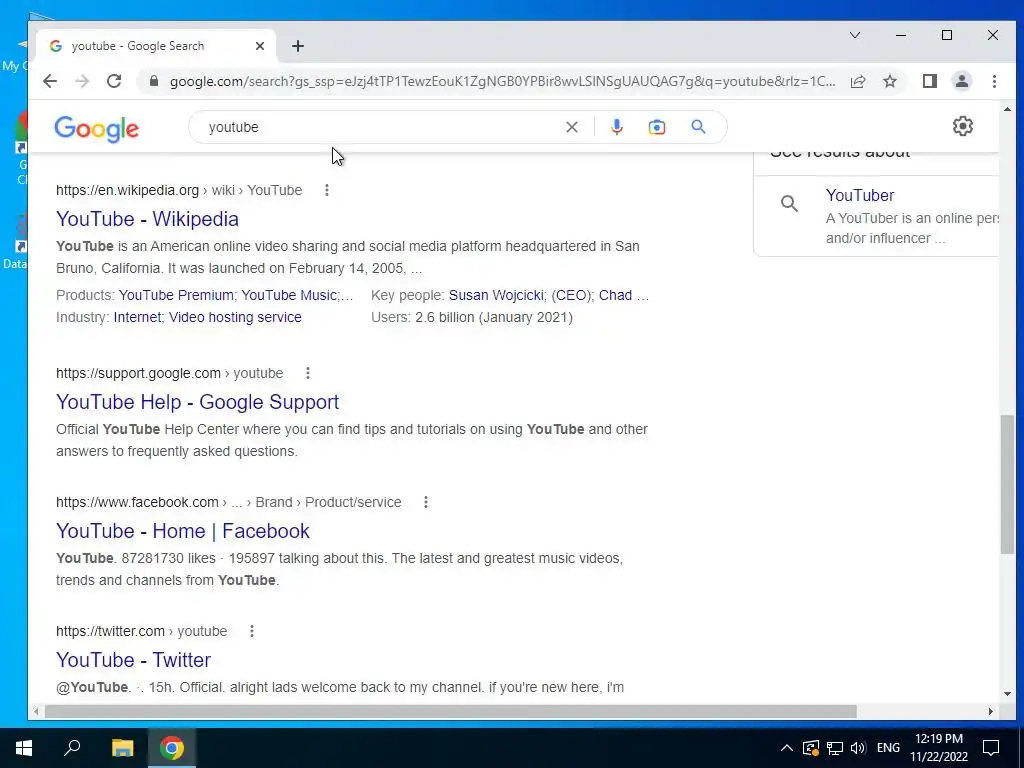Open YouTube - Twitter result
The image size is (1024, 768).
133,660
